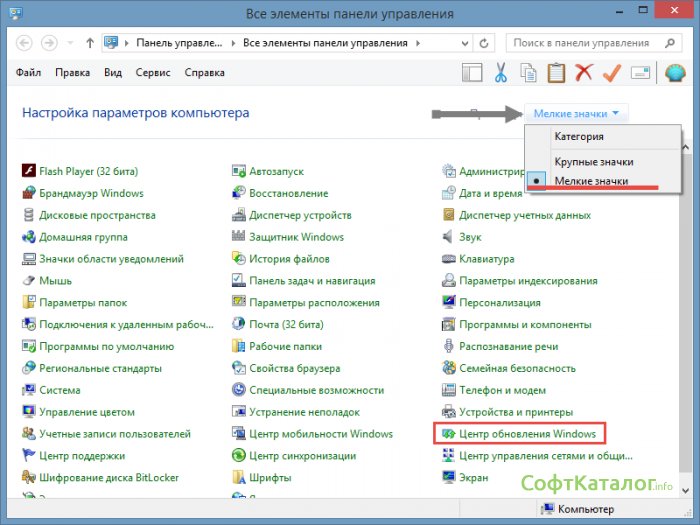Viewport: 700px width, 525px height.
Task: Click the Copy icon in toolbar
Action: click(528, 73)
